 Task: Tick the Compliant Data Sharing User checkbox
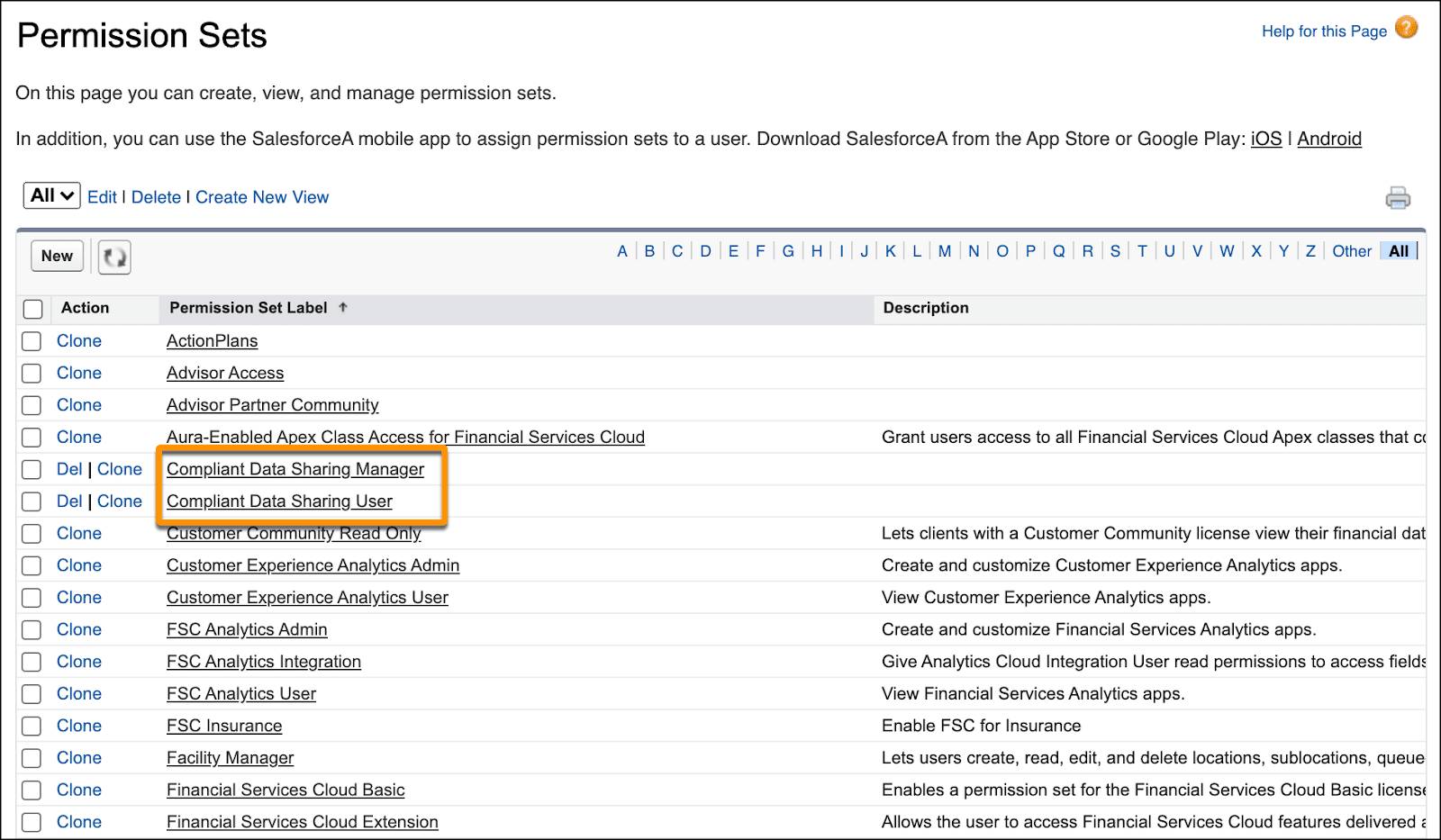point(32,501)
